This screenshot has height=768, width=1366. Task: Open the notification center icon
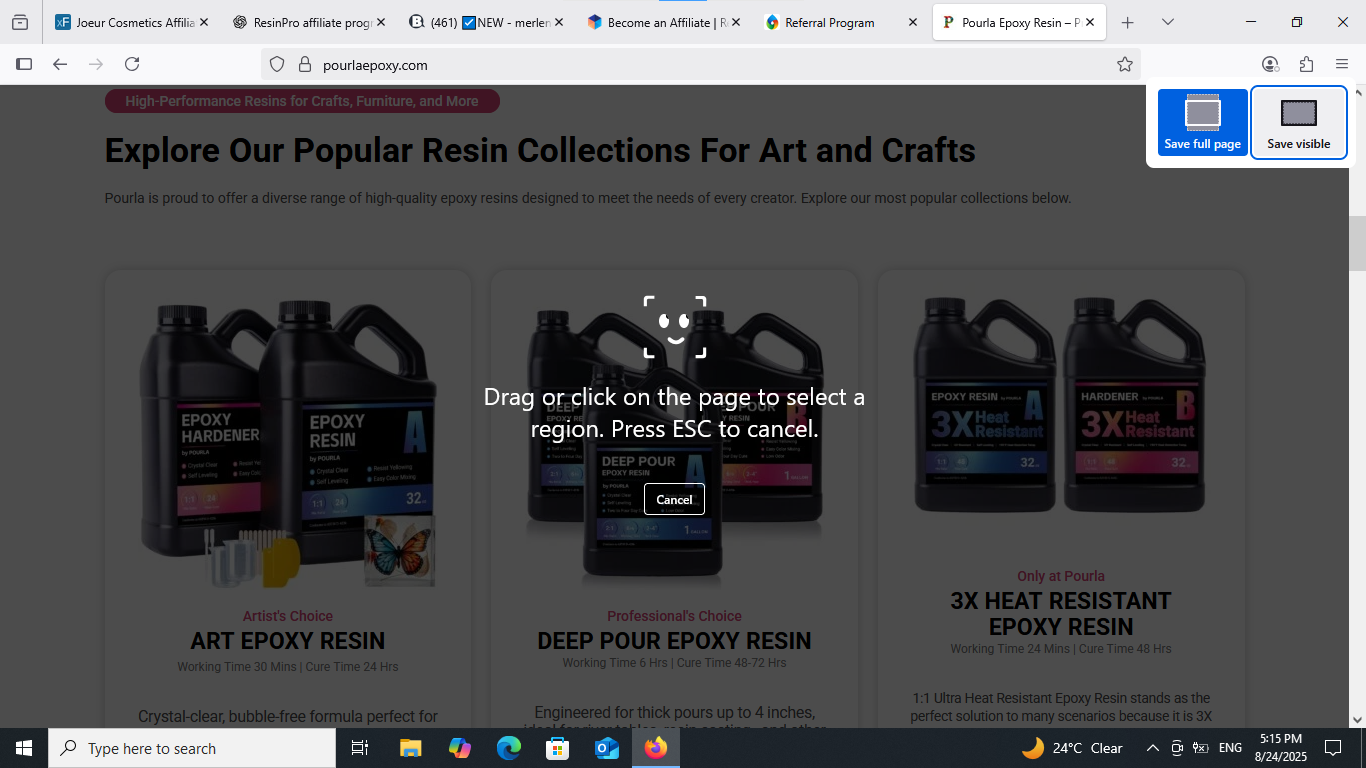tap(1333, 748)
